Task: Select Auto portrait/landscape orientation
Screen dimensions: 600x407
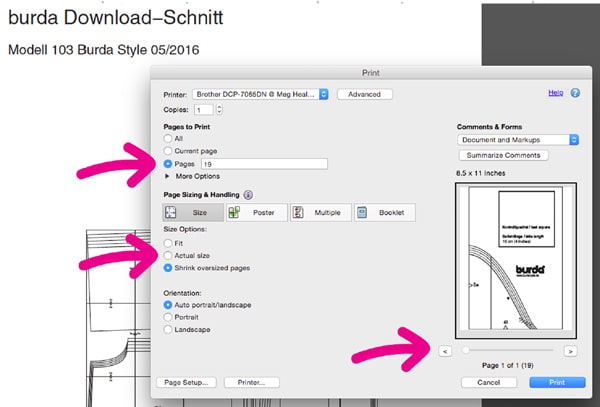Action: (168, 305)
